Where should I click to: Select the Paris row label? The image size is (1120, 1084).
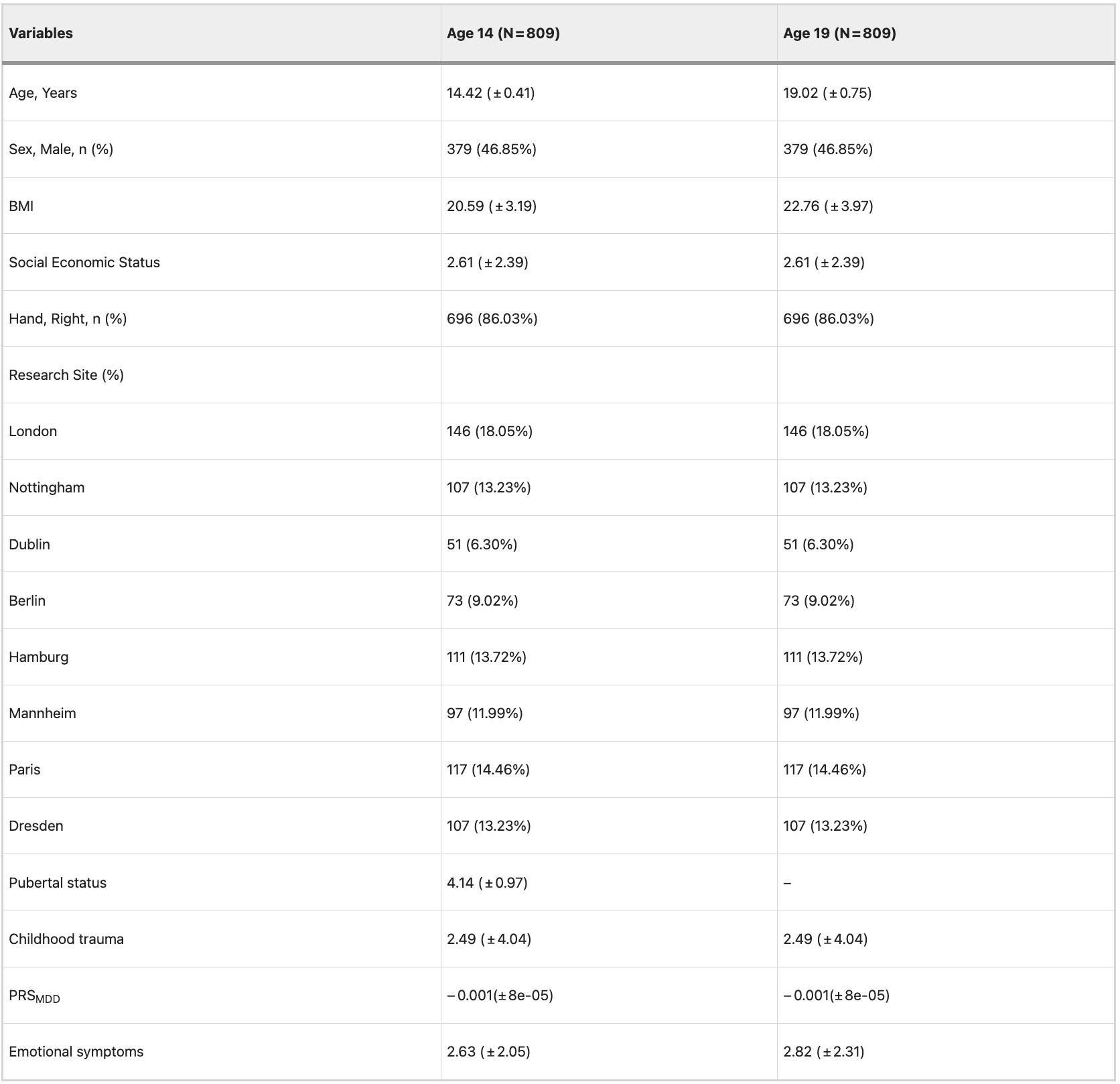click(25, 769)
